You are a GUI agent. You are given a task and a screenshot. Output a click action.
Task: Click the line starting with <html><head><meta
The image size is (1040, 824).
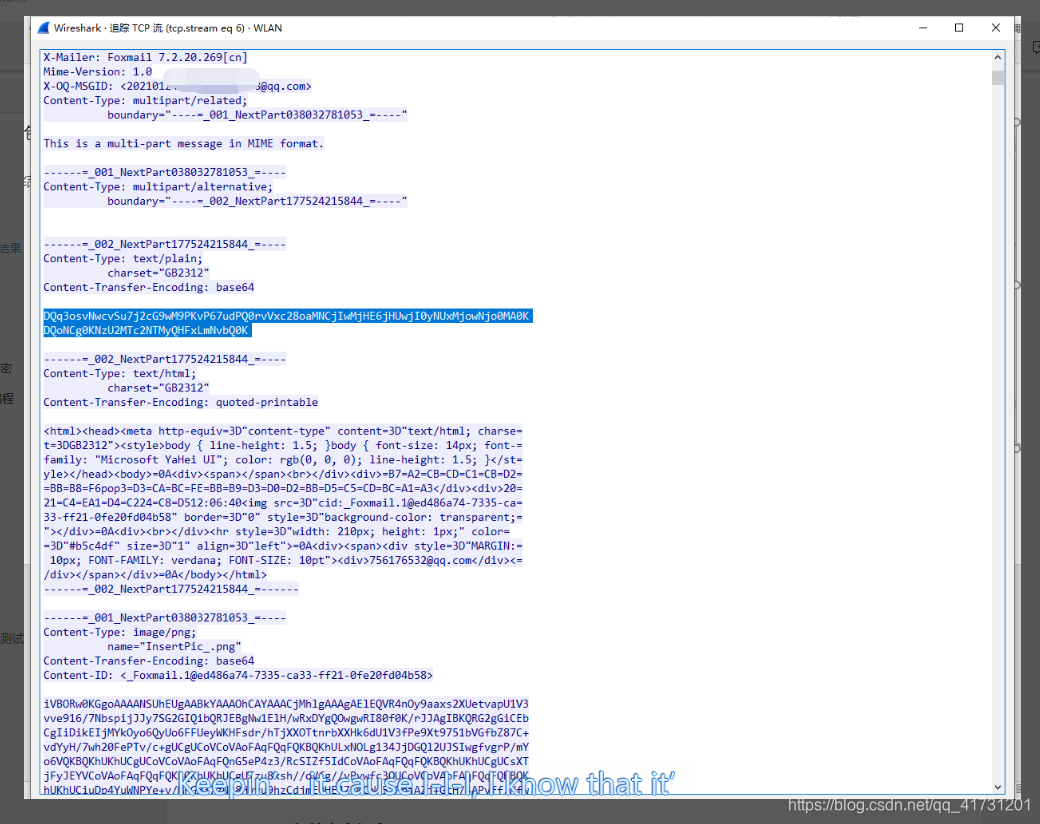click(283, 431)
